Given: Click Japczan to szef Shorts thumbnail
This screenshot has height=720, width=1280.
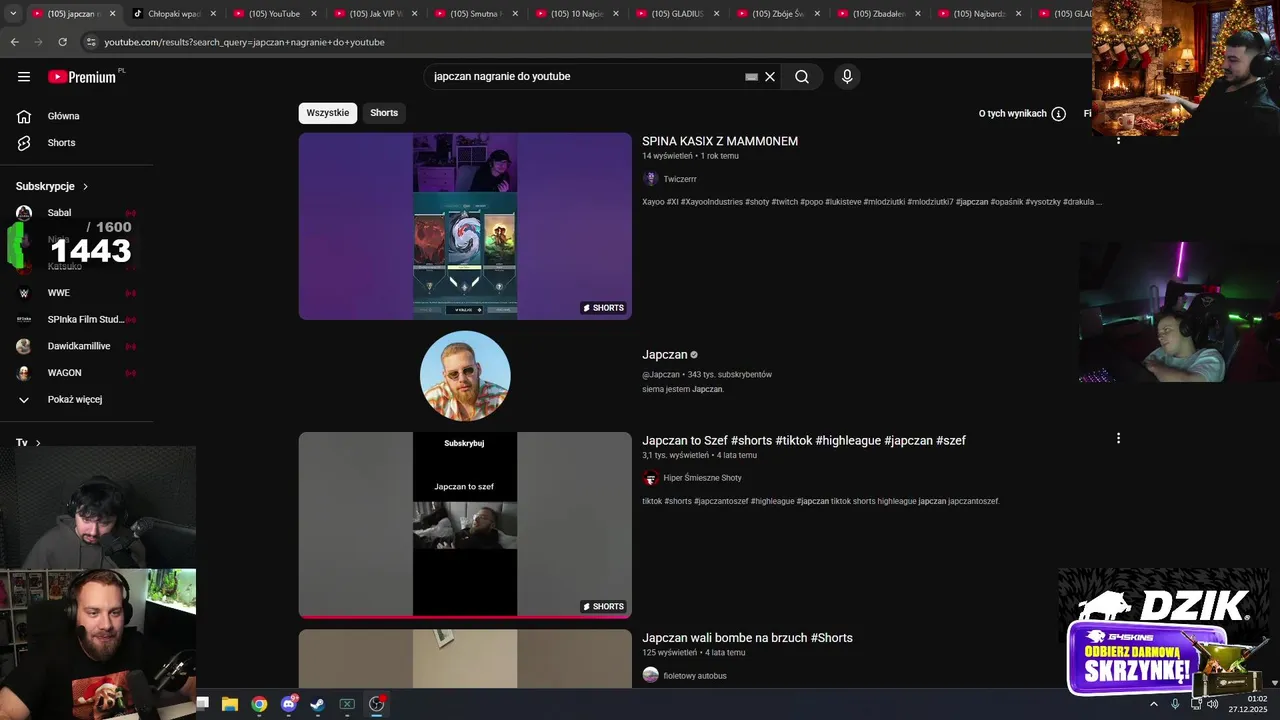Looking at the screenshot, I should [465, 525].
